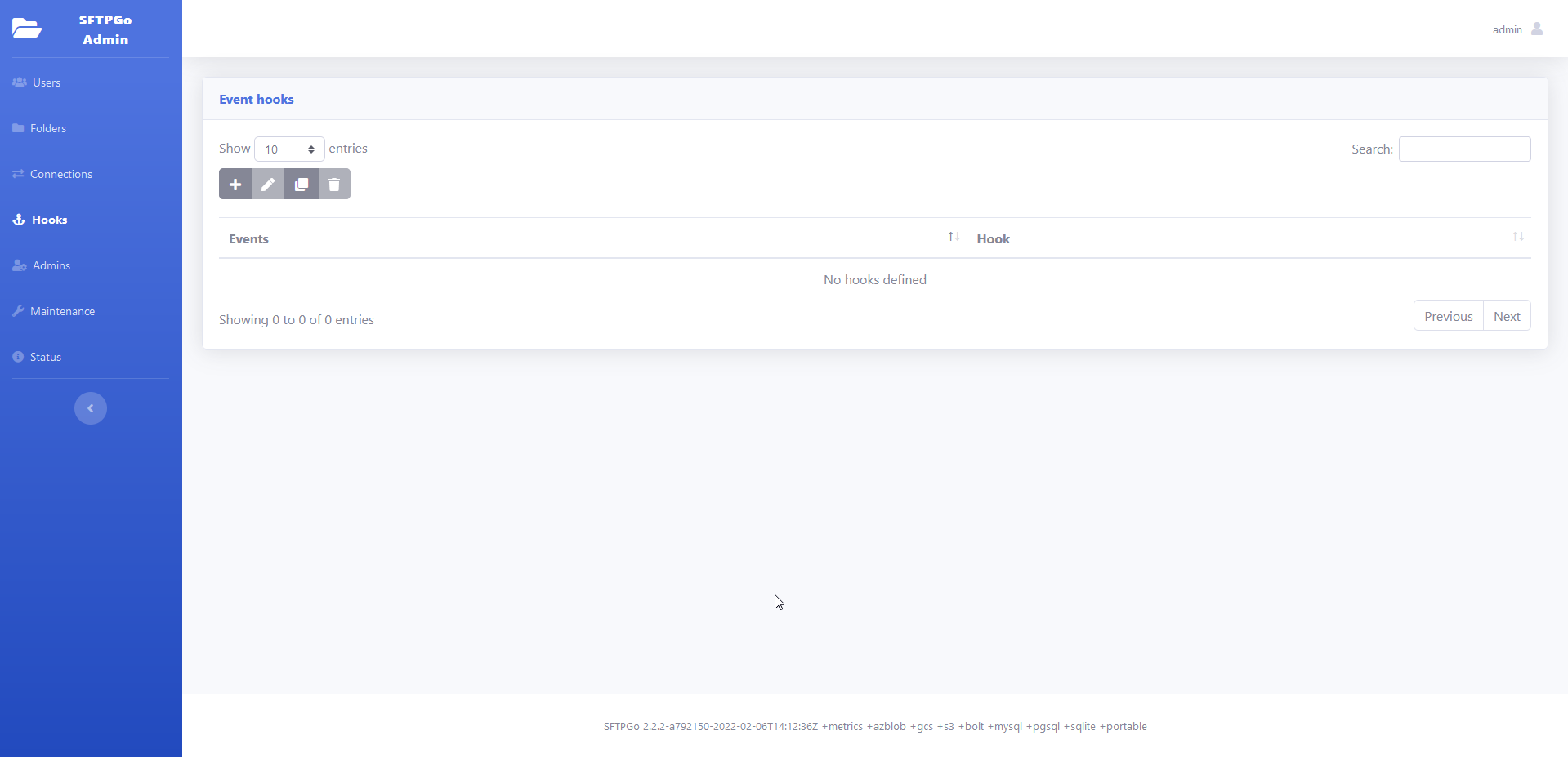Select the Hooks anchor icon in sidebar
Image resolution: width=1568 pixels, height=757 pixels.
coord(17,220)
